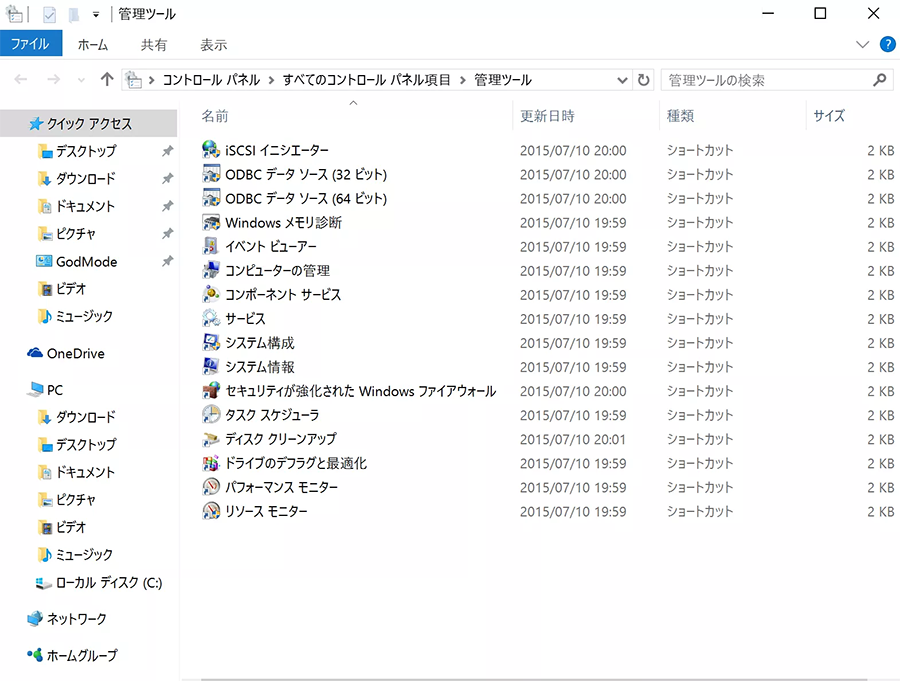
Task: Open the Quick Access Toolbar customize dropdown
Action: 95,15
